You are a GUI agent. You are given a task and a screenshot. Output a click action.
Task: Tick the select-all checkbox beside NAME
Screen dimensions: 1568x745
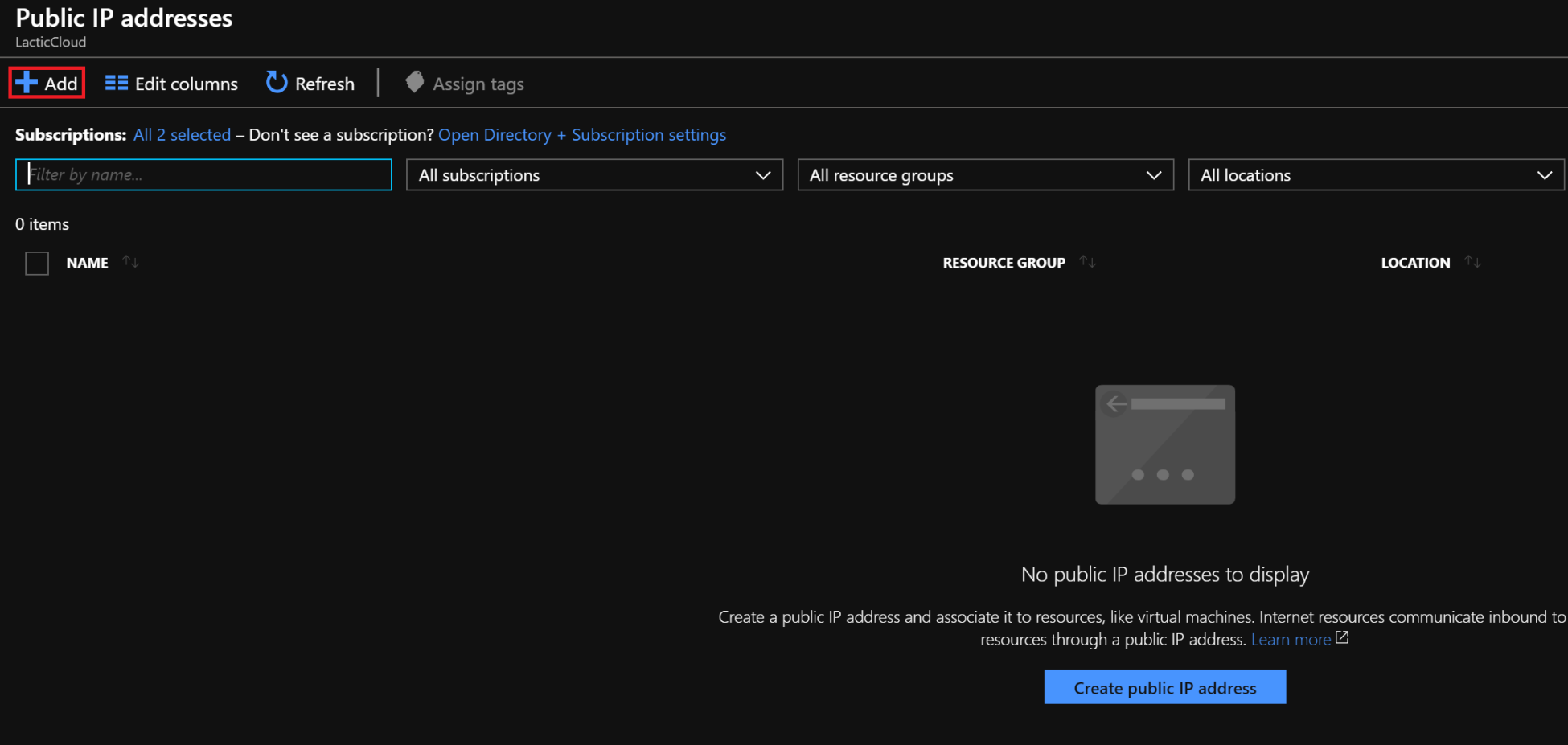pyautogui.click(x=37, y=263)
